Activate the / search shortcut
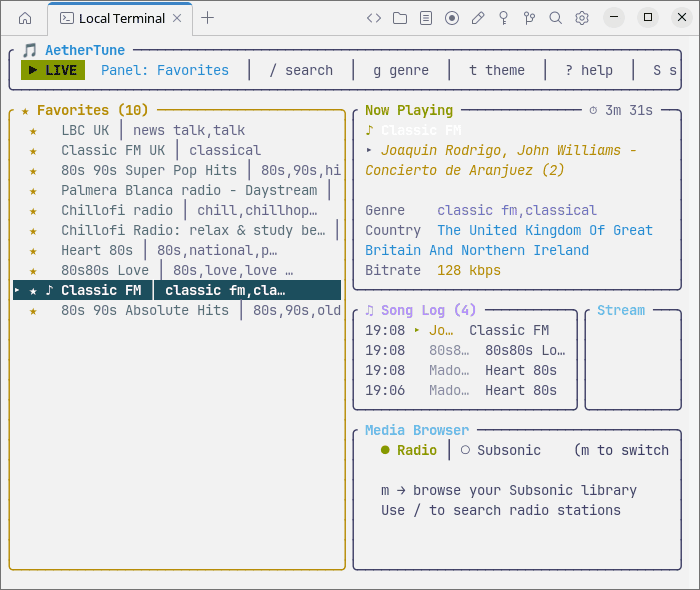The height and width of the screenshot is (590, 700). click(301, 71)
